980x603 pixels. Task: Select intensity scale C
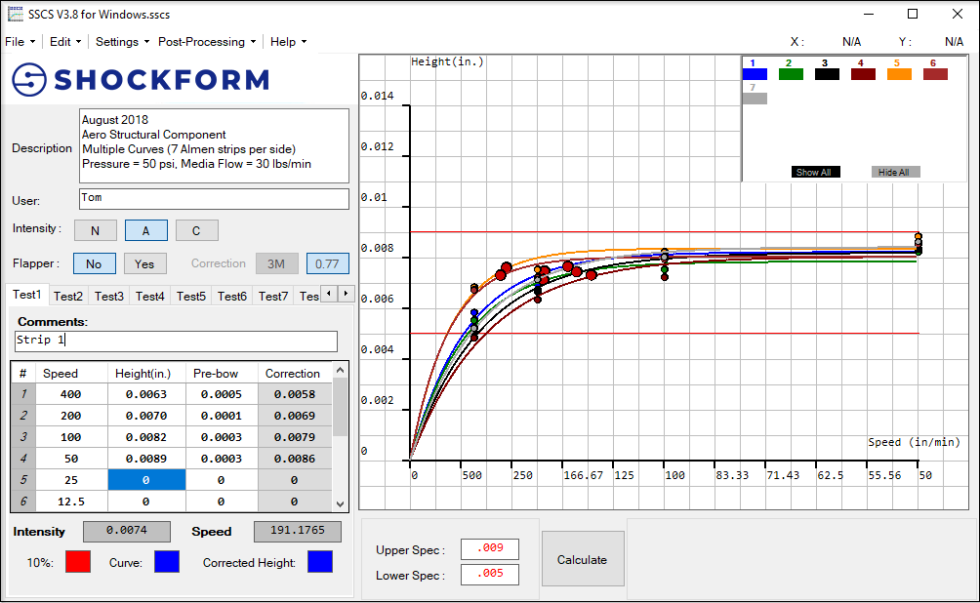197,230
